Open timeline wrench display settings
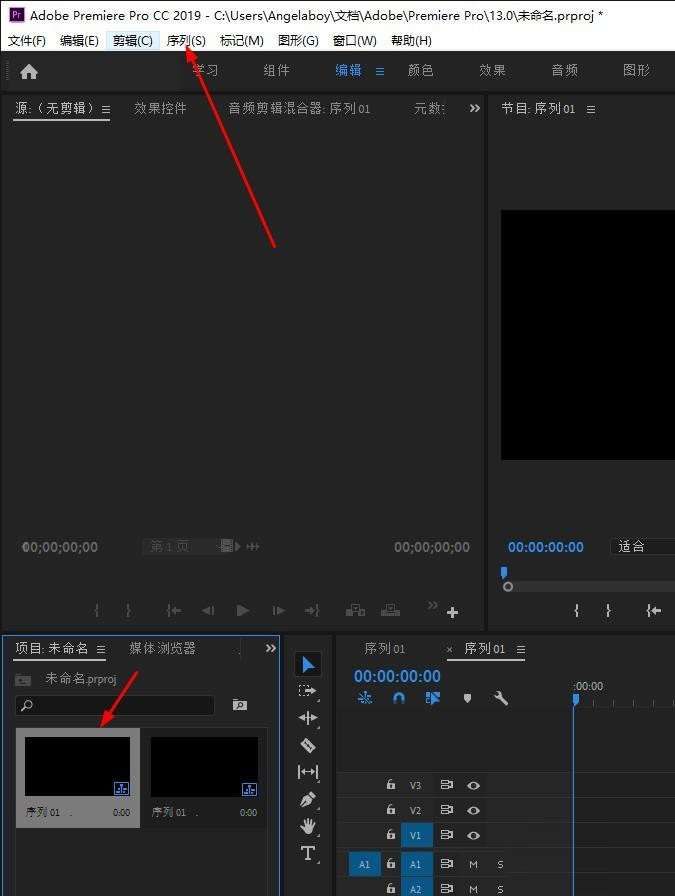The height and width of the screenshot is (896, 675). [x=501, y=698]
